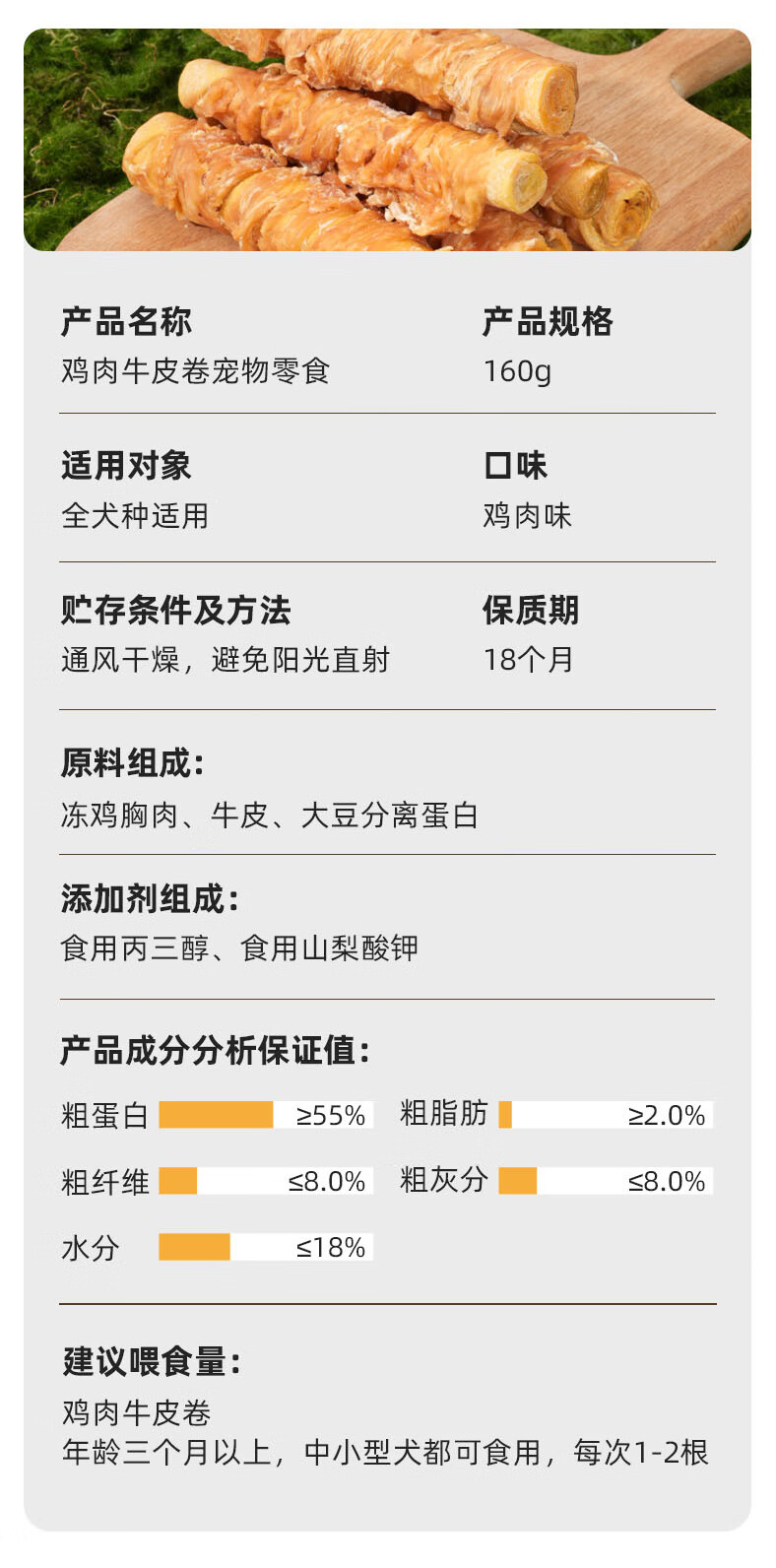Viewport: 776px width, 1568px height.
Task: Click the 贮存条件及方法 heading
Action: pyautogui.click(x=175, y=611)
